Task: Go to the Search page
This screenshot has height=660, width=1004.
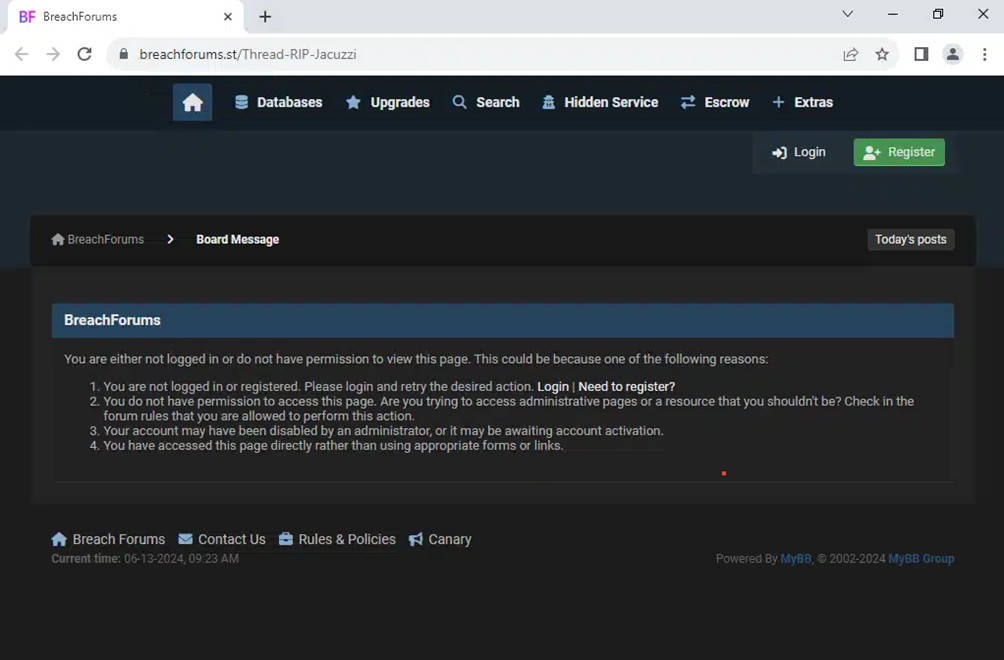Action: click(486, 102)
